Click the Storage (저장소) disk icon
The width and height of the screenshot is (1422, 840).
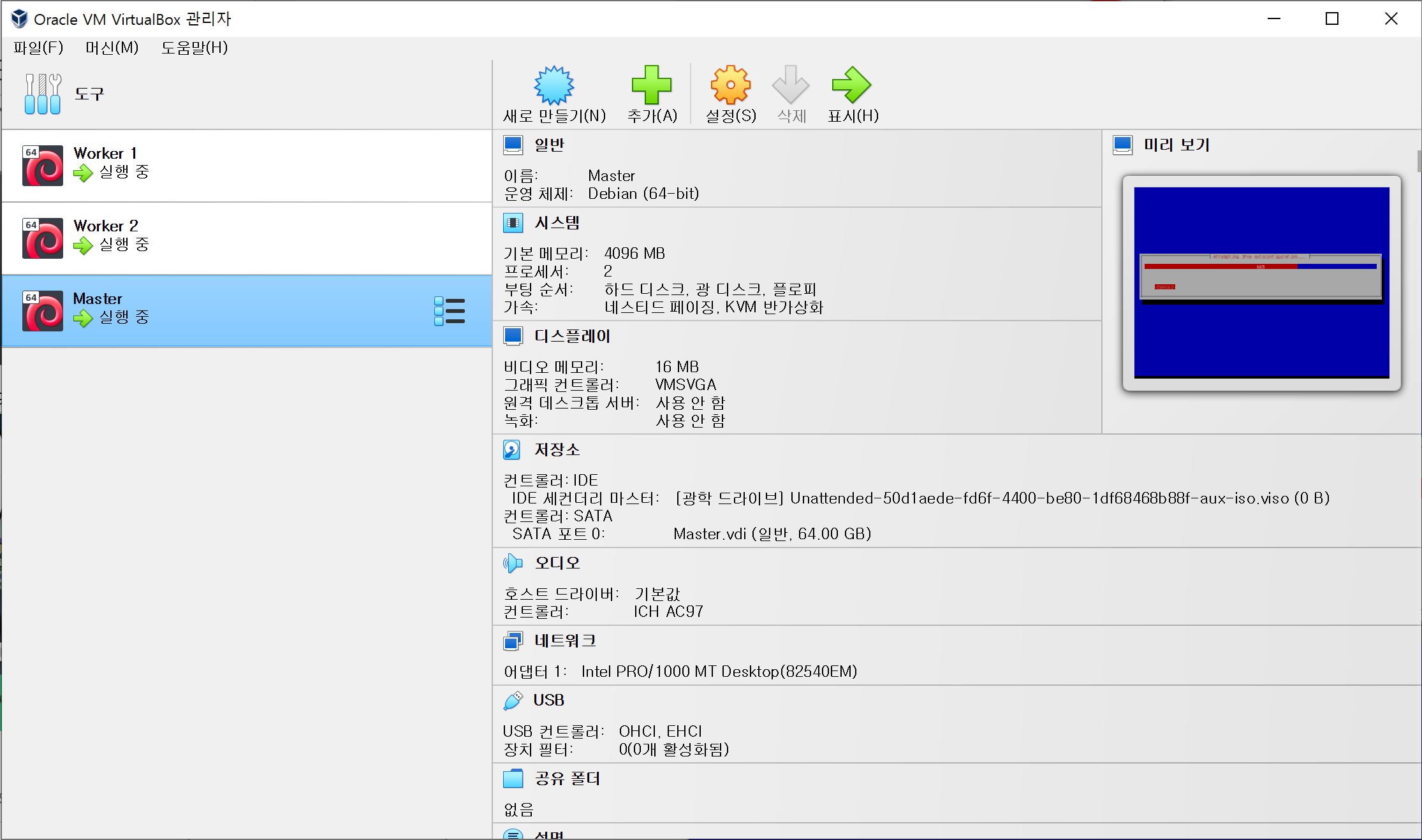click(x=512, y=450)
